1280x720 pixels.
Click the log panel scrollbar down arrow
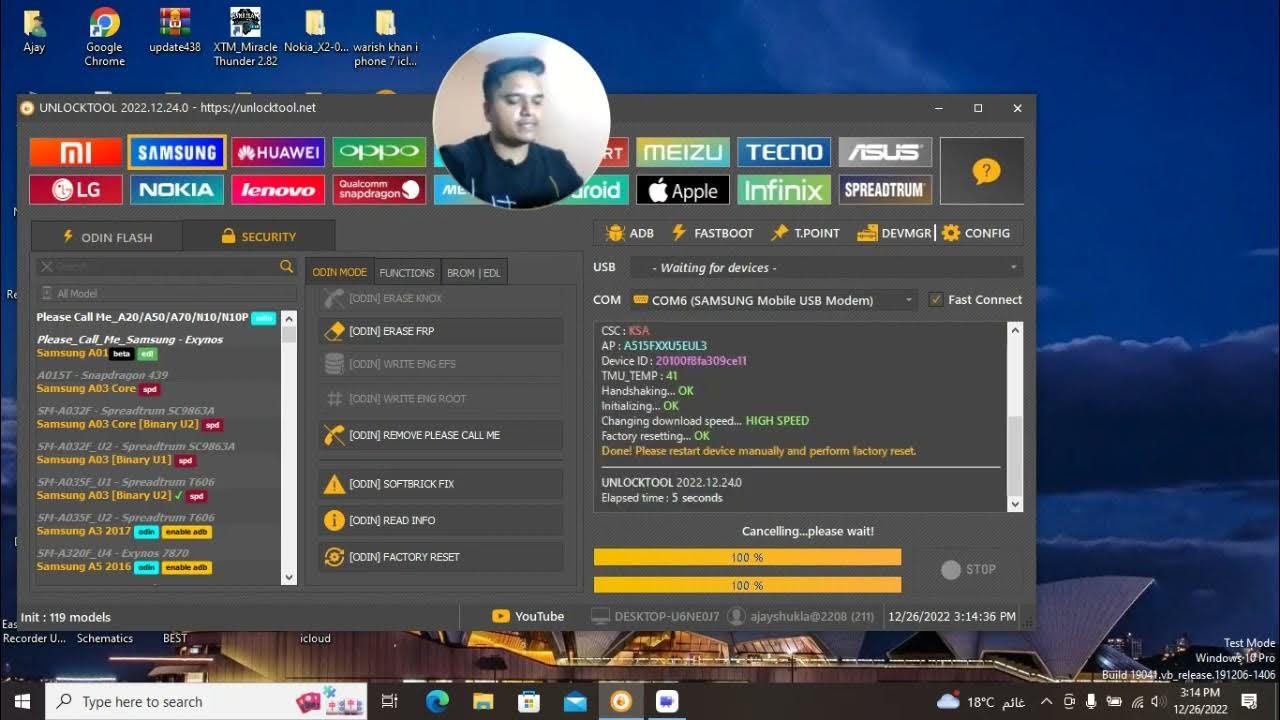pos(1015,504)
